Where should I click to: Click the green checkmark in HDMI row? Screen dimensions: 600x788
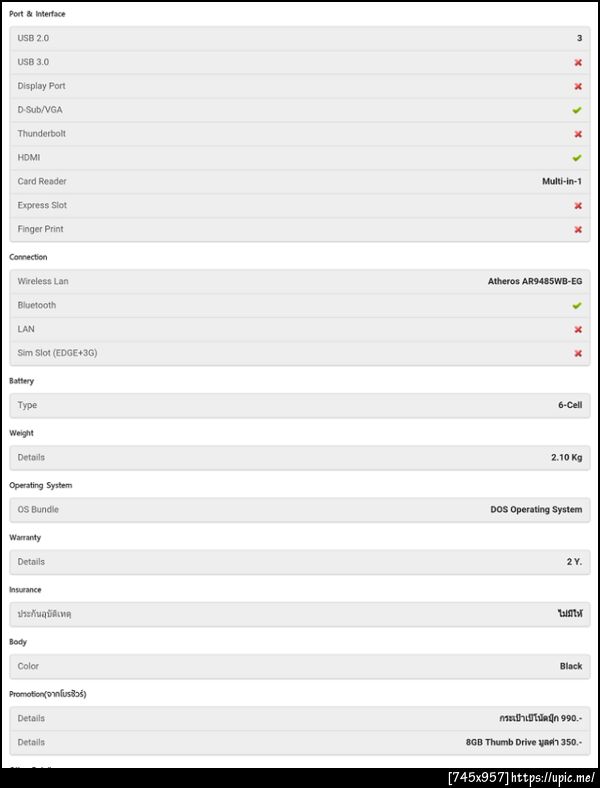point(577,158)
